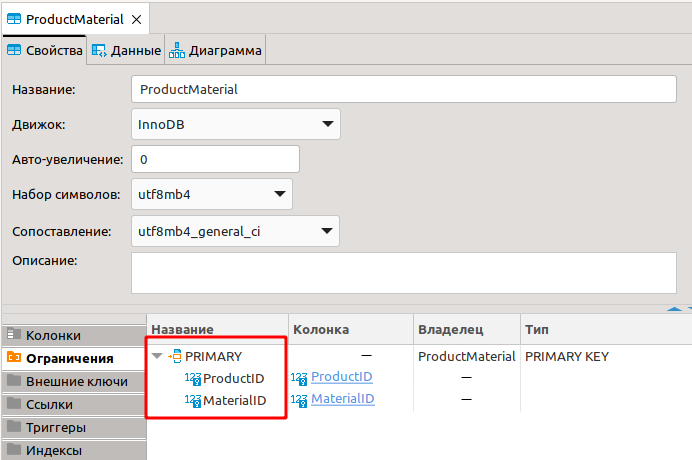The image size is (692, 460).
Task: Follow the MaterialID column link
Action: [x=342, y=399]
